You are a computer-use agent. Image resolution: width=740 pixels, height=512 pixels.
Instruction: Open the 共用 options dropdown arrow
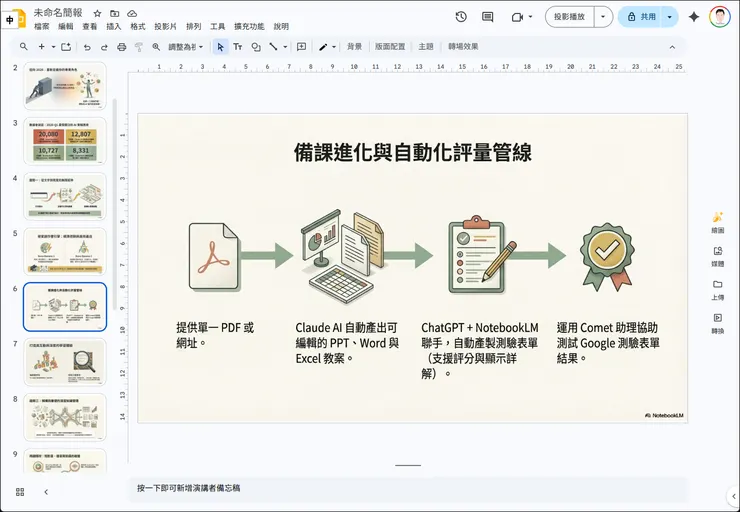tap(670, 17)
